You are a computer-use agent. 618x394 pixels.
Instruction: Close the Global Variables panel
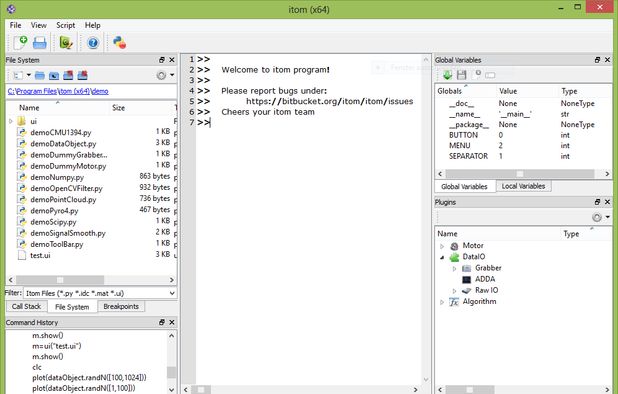(607, 60)
